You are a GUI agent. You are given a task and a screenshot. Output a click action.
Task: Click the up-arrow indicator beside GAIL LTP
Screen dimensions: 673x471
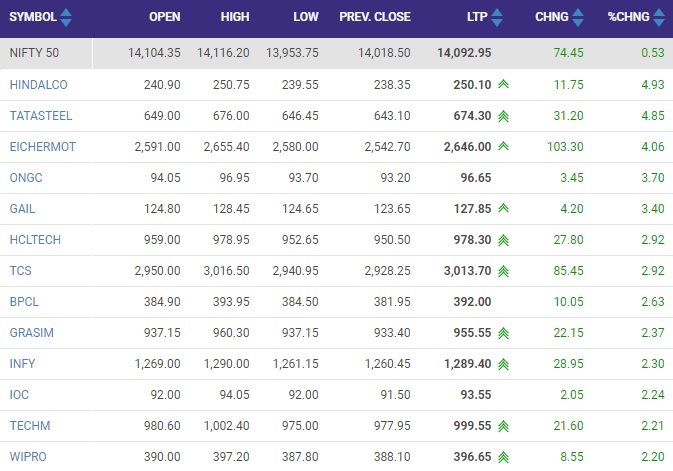point(503,208)
